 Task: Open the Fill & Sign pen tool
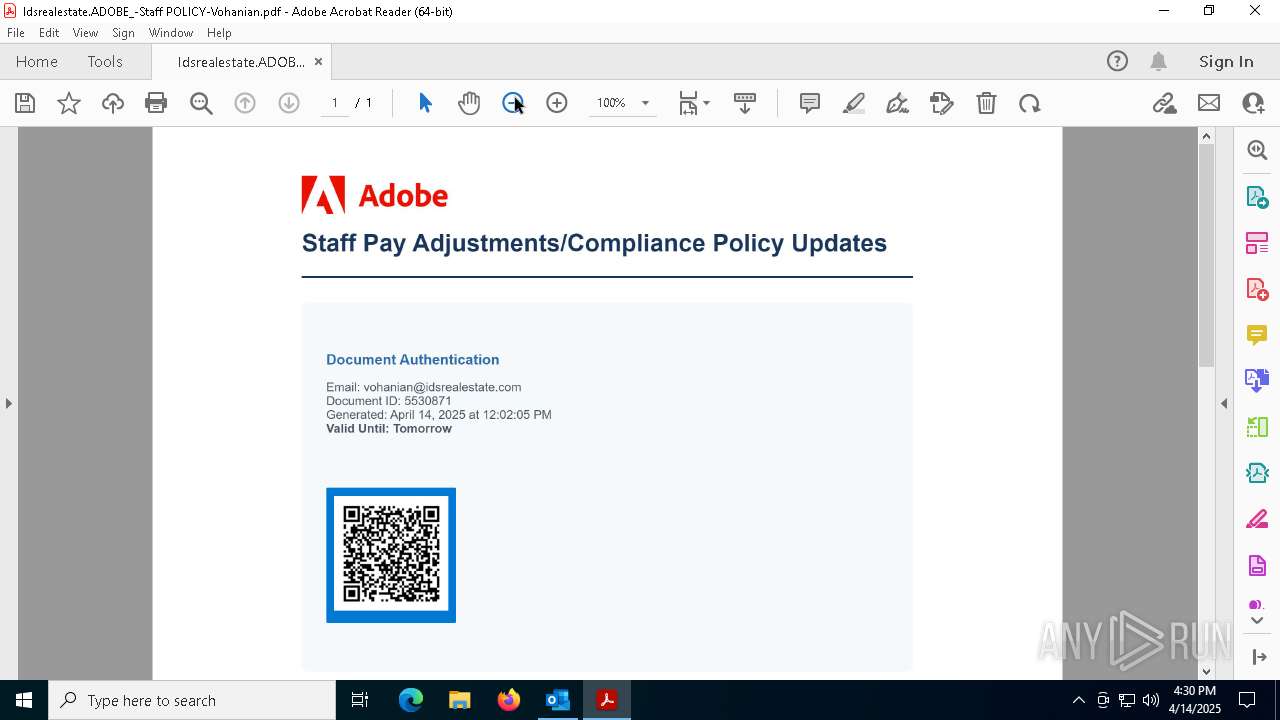(898, 103)
